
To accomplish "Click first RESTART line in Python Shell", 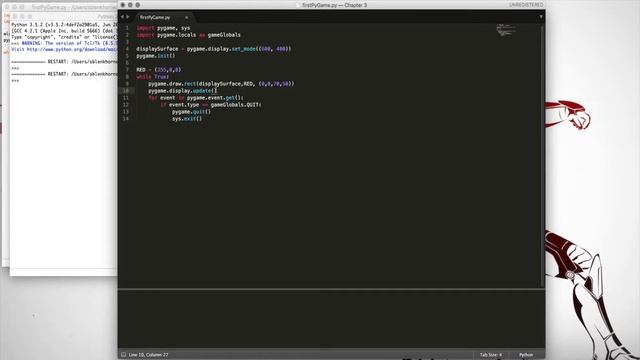I will coord(64,62).
